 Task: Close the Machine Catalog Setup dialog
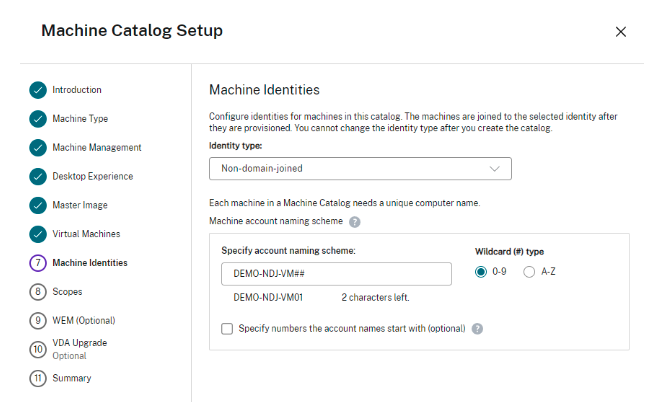[620, 32]
